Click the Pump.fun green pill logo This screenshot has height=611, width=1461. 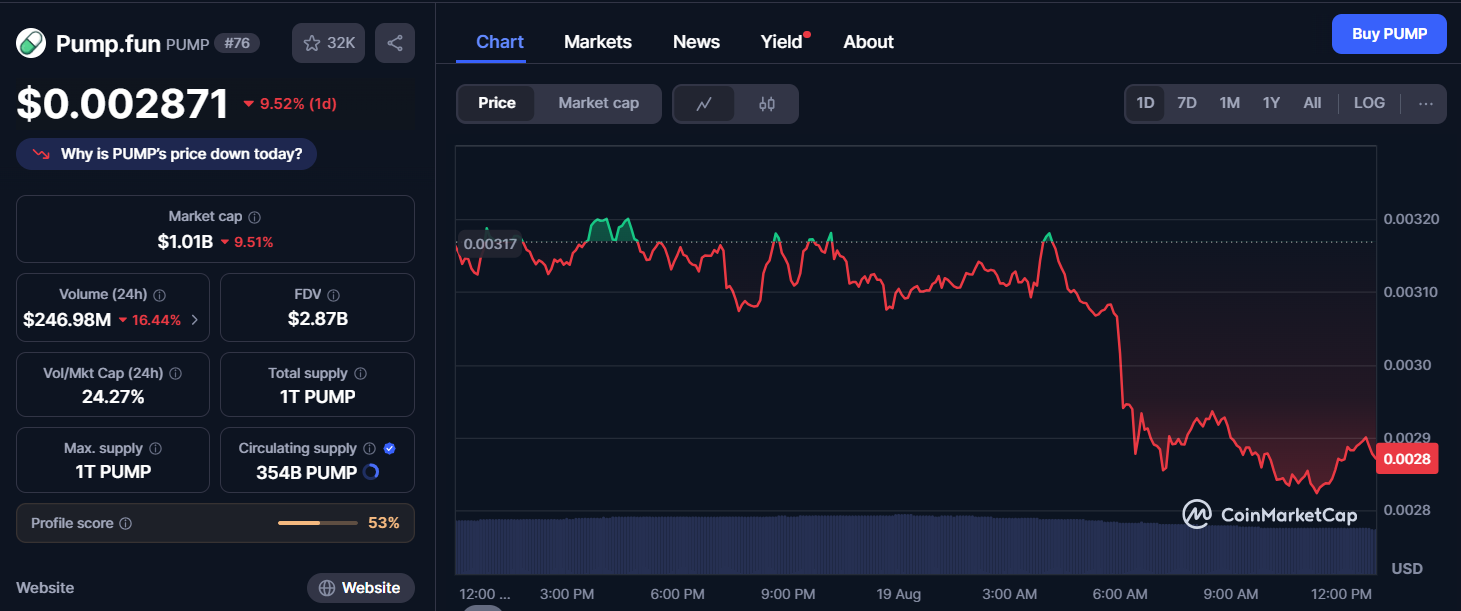coord(32,43)
